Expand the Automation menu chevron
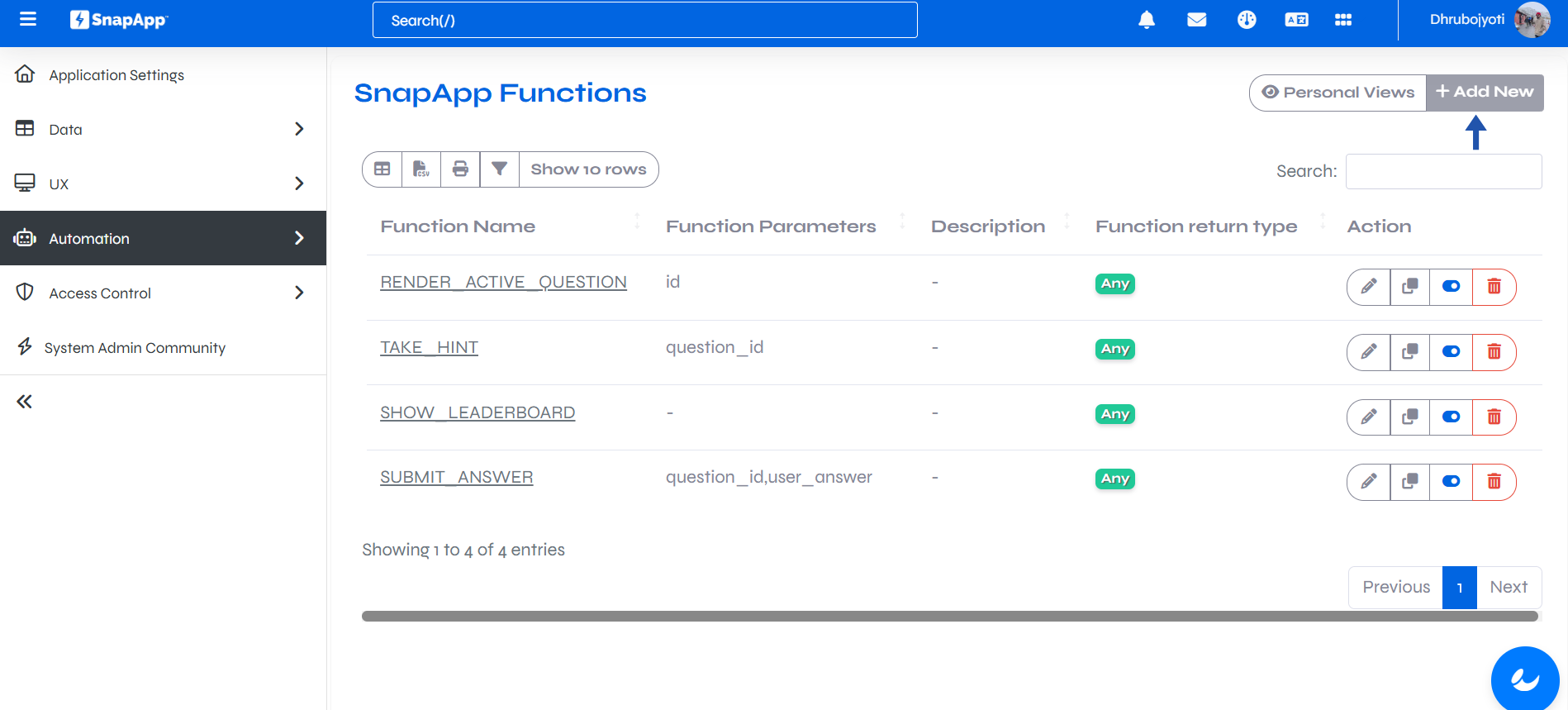 click(x=299, y=238)
